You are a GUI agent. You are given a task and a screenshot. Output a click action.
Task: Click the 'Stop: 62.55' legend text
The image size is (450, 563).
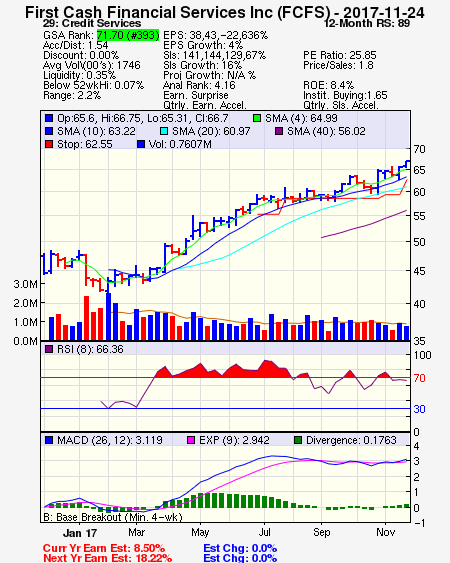pyautogui.click(x=85, y=144)
